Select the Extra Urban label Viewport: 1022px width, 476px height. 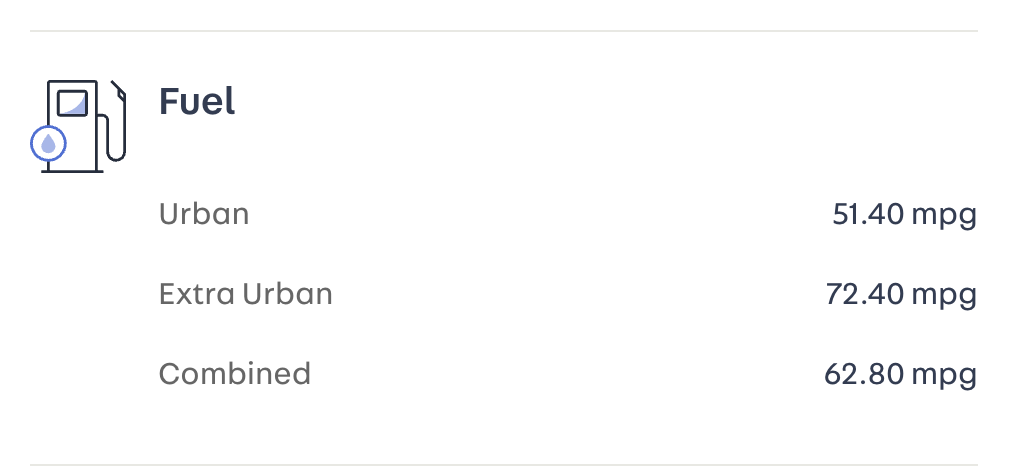[x=246, y=294]
